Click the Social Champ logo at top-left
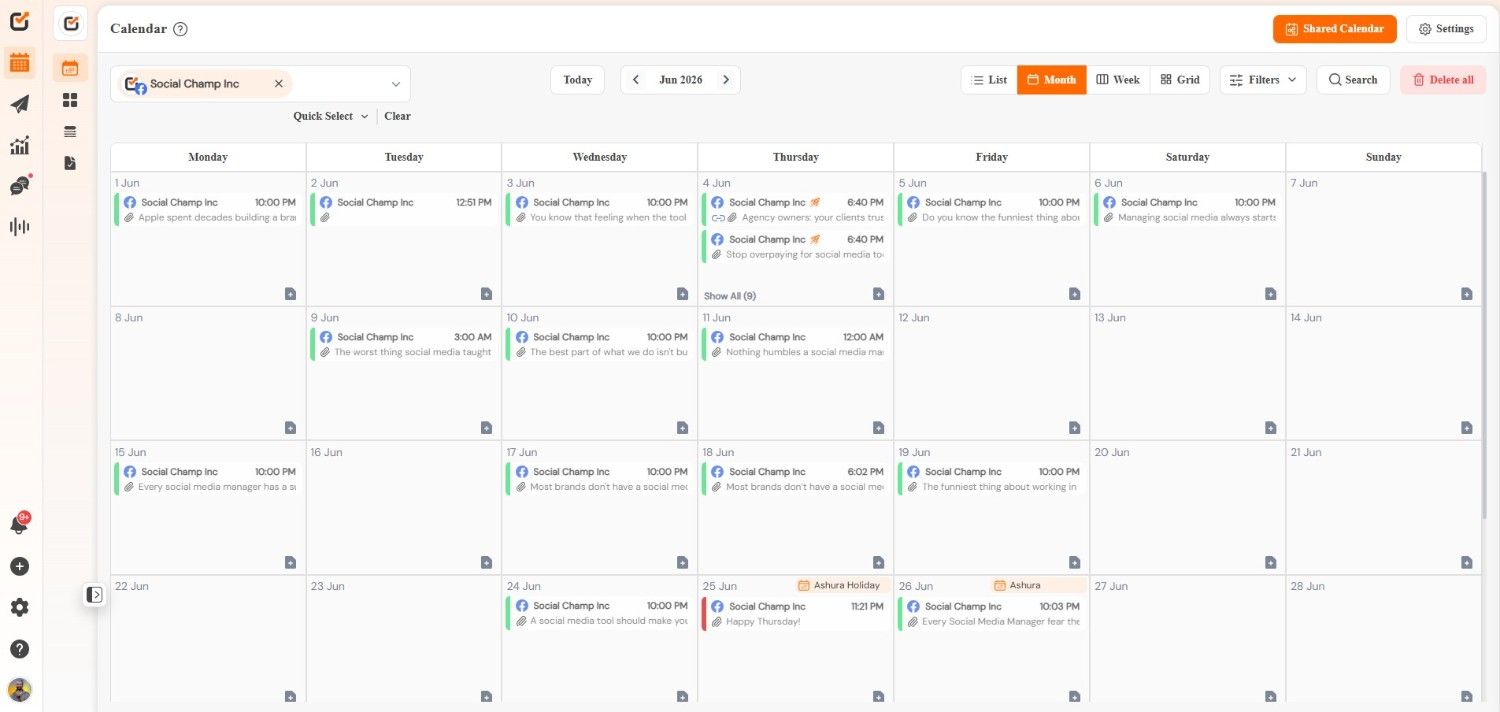Viewport: 1500px width, 712px height. (19, 21)
